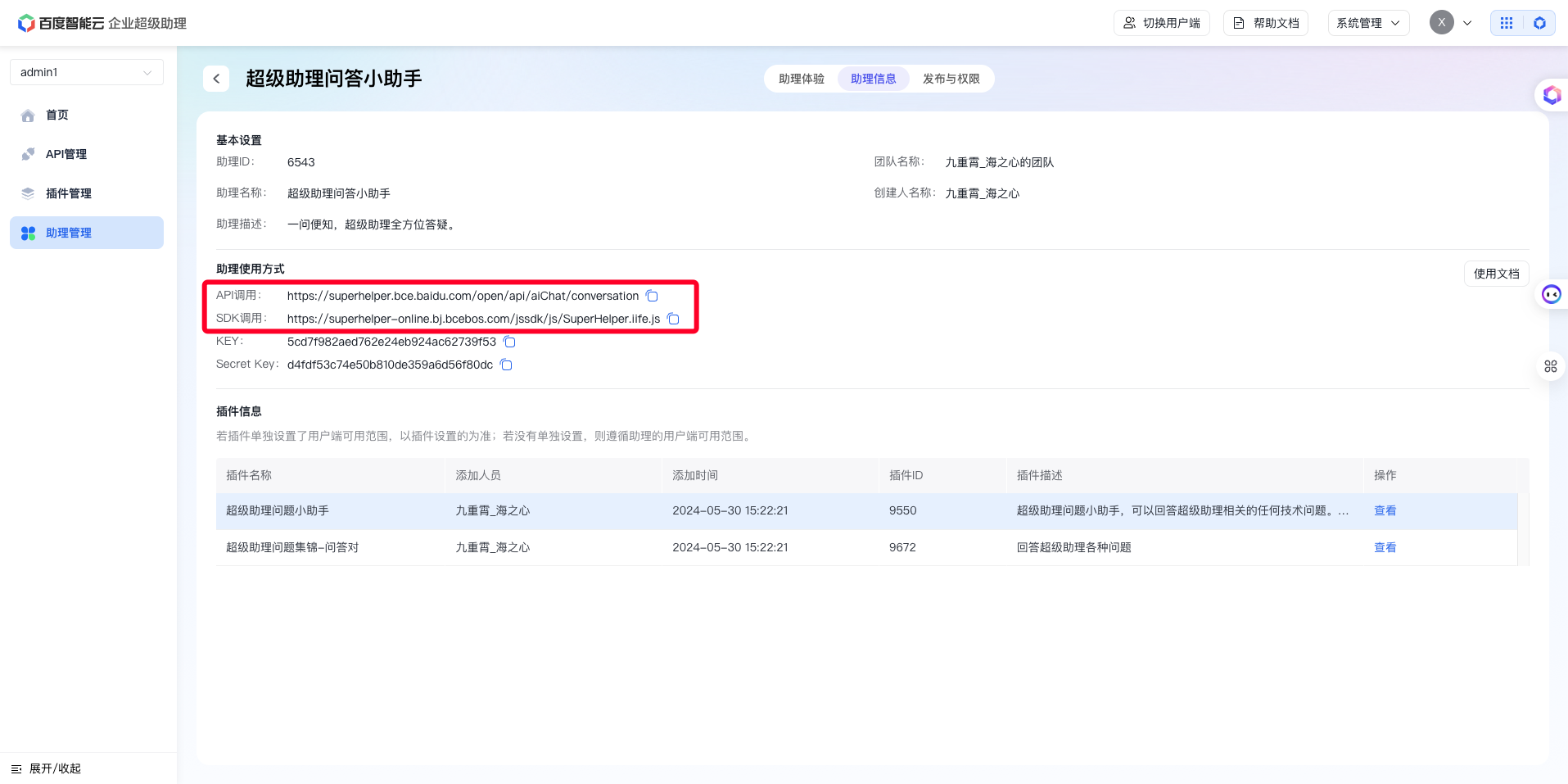Click team name 九重霄_海之心的团队
Image resolution: width=1568 pixels, height=784 pixels.
click(999, 162)
